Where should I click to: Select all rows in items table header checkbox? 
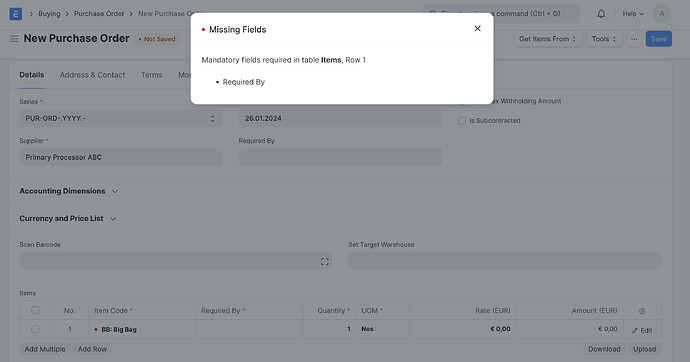coord(35,311)
